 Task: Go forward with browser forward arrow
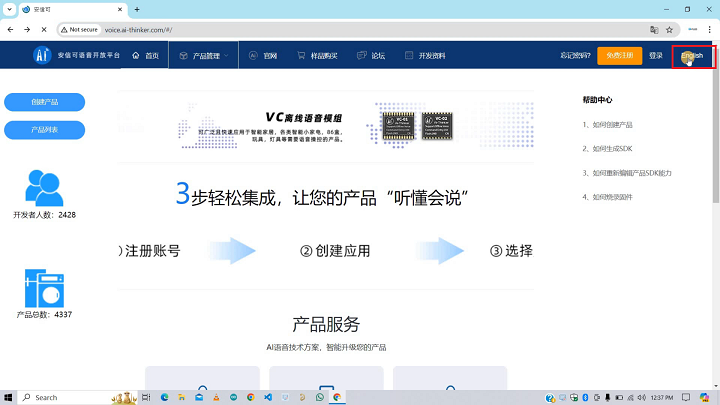[27, 29]
